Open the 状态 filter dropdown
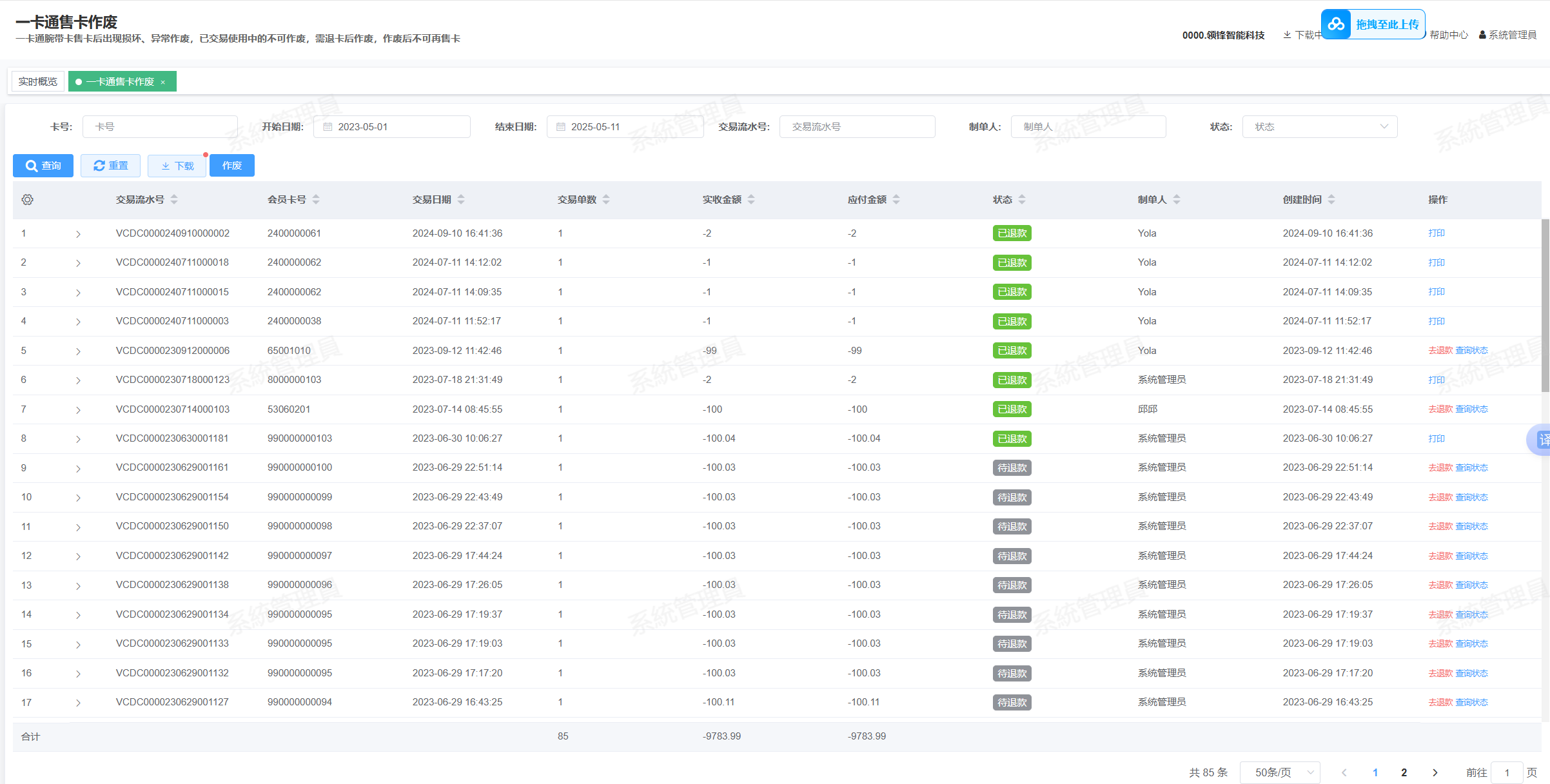 [x=1319, y=127]
